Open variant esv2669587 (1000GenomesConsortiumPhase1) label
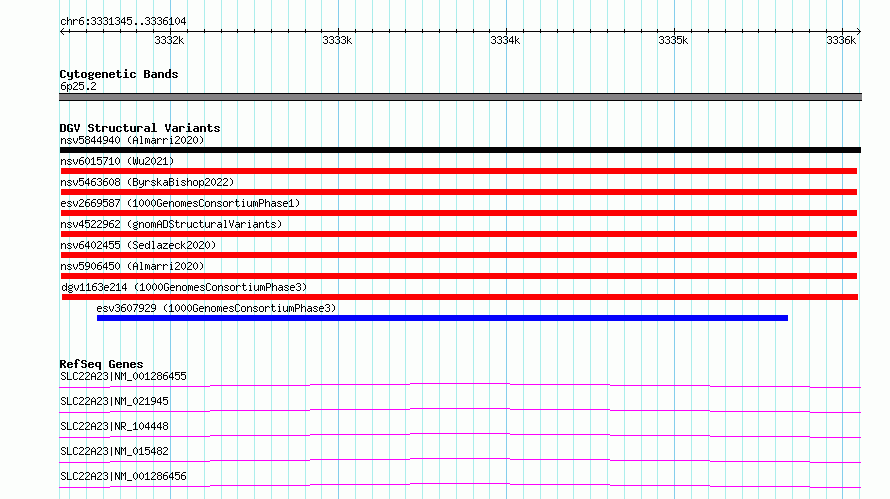This screenshot has width=890, height=499. 180,203
